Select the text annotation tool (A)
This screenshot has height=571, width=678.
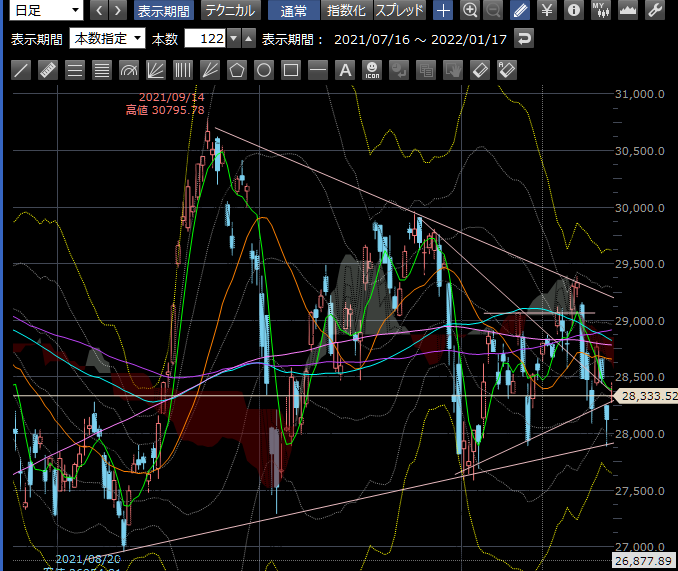345,70
